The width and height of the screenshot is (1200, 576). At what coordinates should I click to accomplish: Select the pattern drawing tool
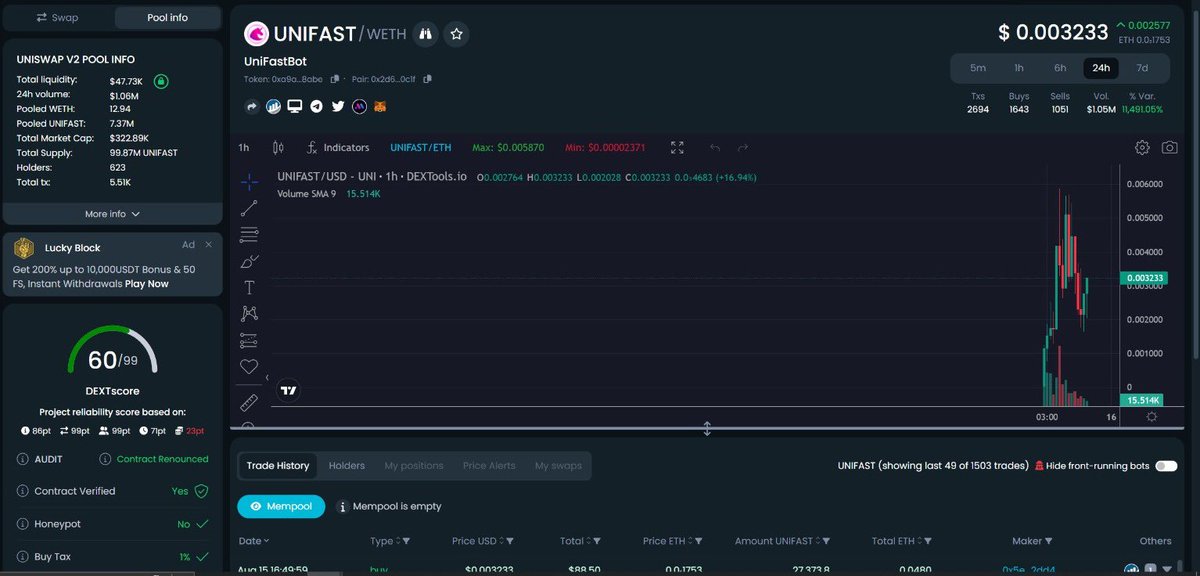tap(250, 314)
